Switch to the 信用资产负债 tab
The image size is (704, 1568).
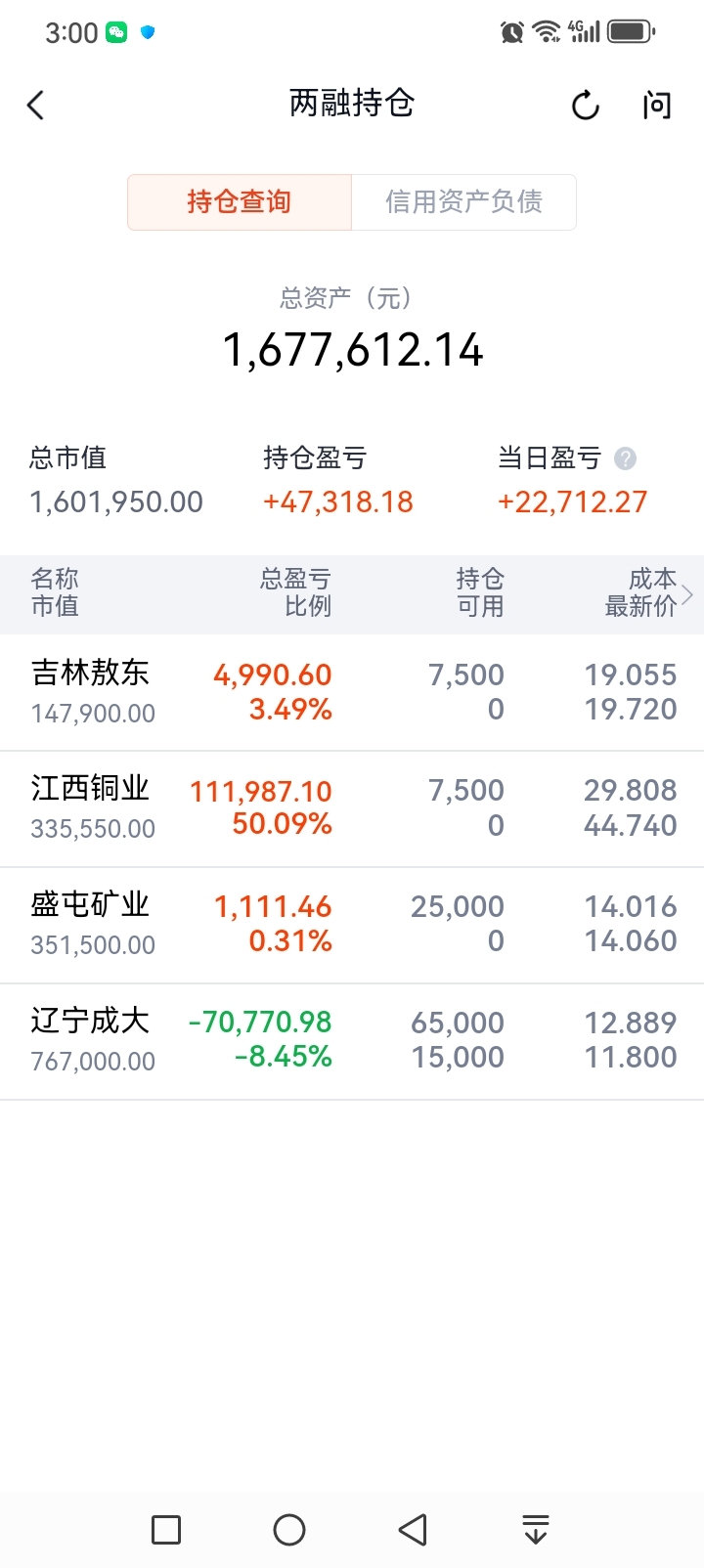(x=463, y=202)
